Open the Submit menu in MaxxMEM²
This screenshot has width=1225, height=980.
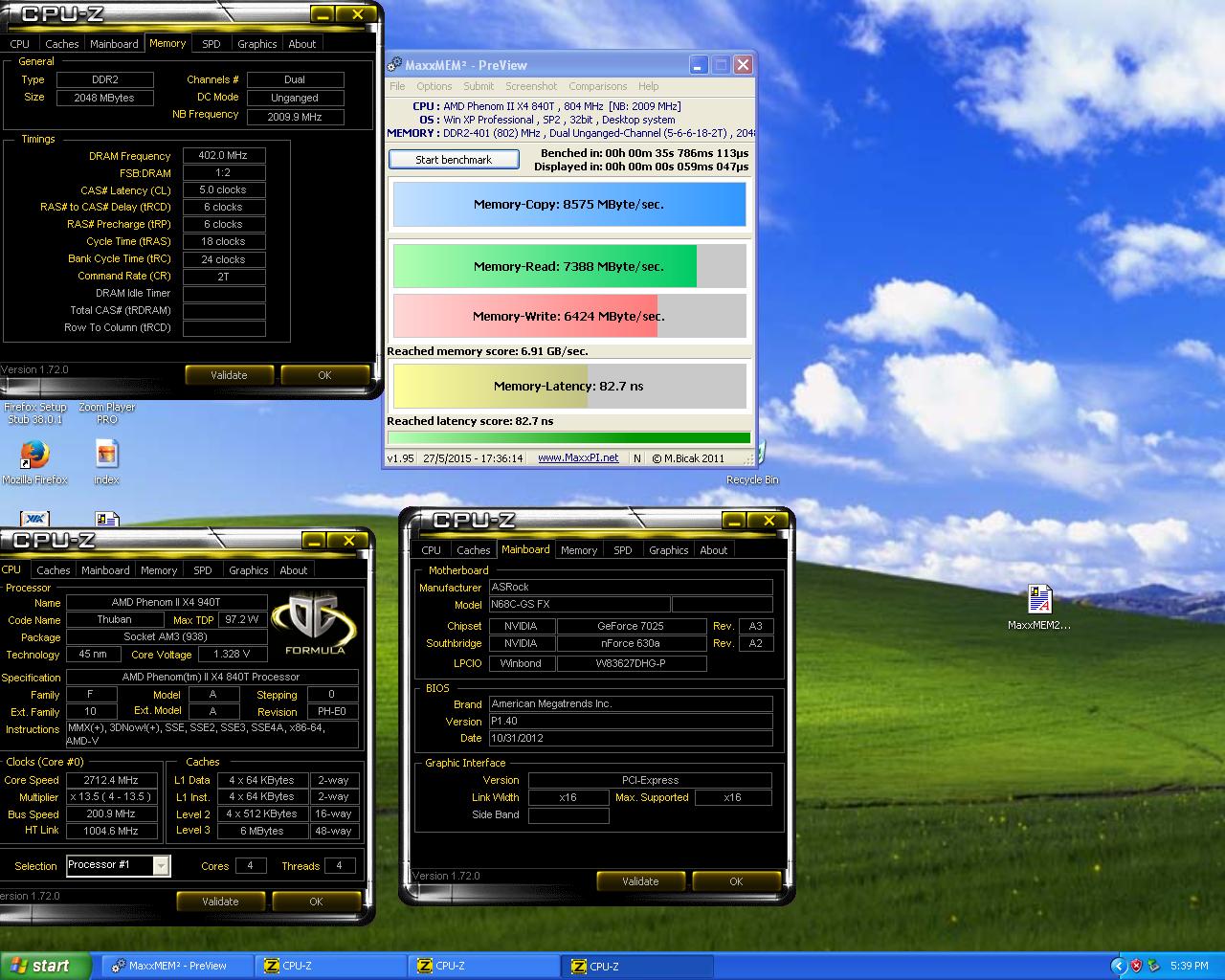[x=479, y=86]
